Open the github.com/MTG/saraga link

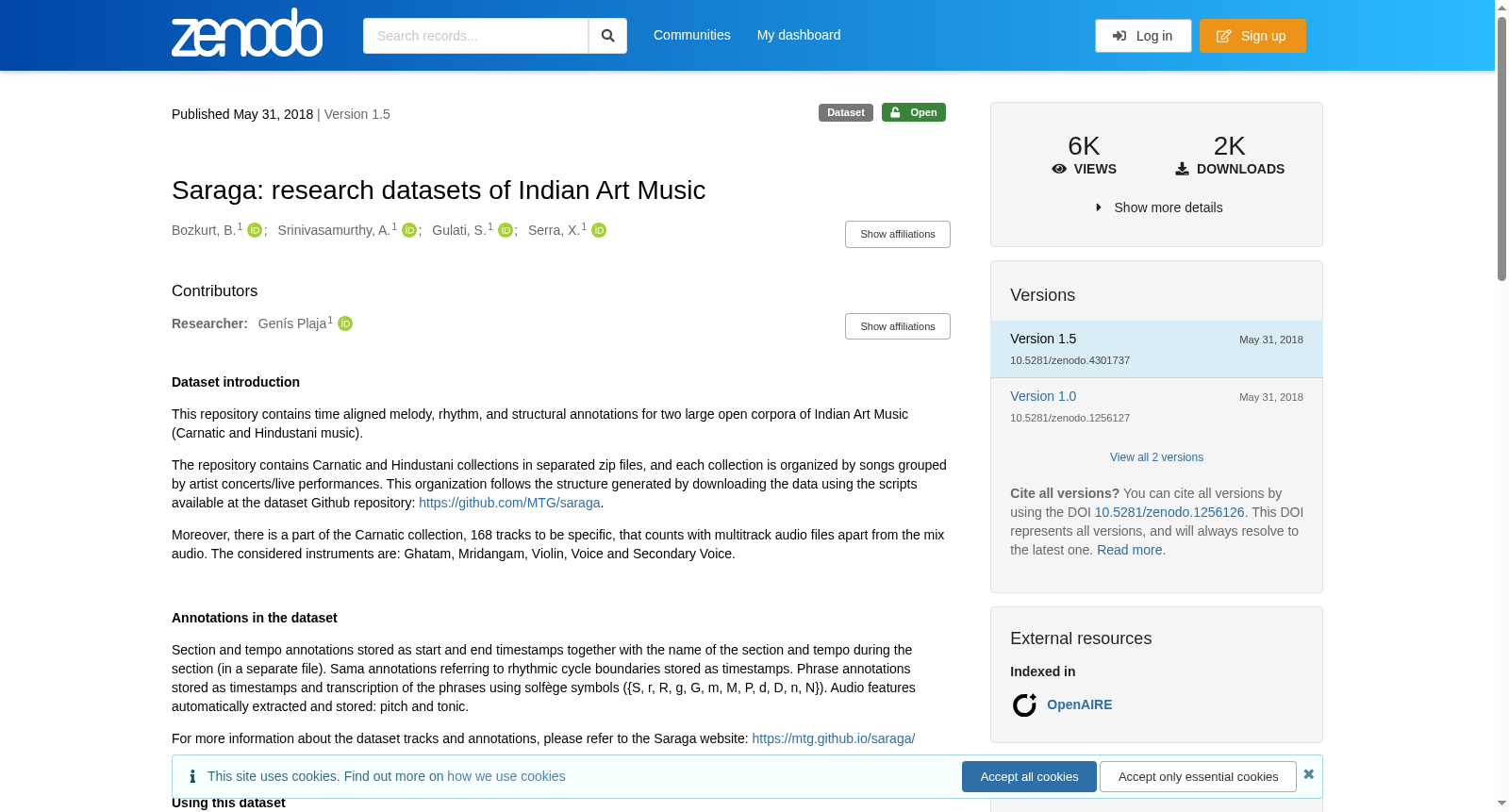coord(509,503)
